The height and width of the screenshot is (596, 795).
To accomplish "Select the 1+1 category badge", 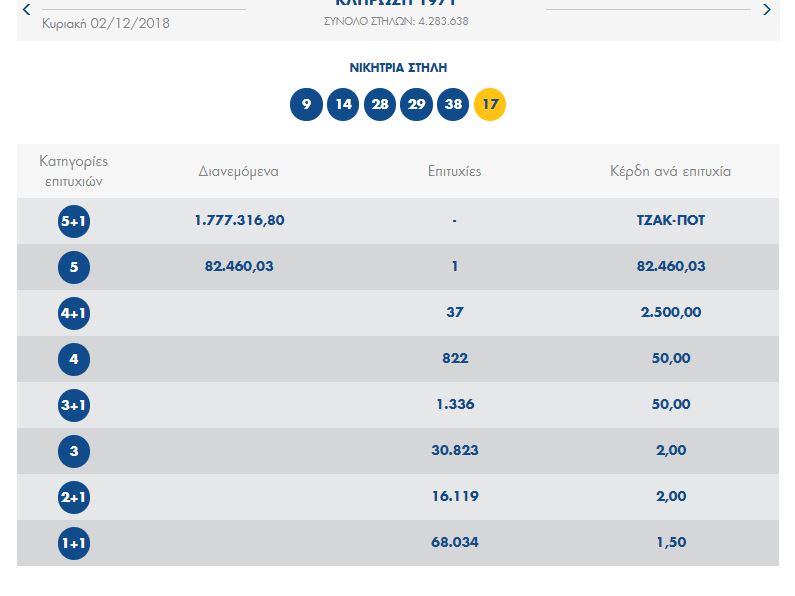I will pos(74,543).
